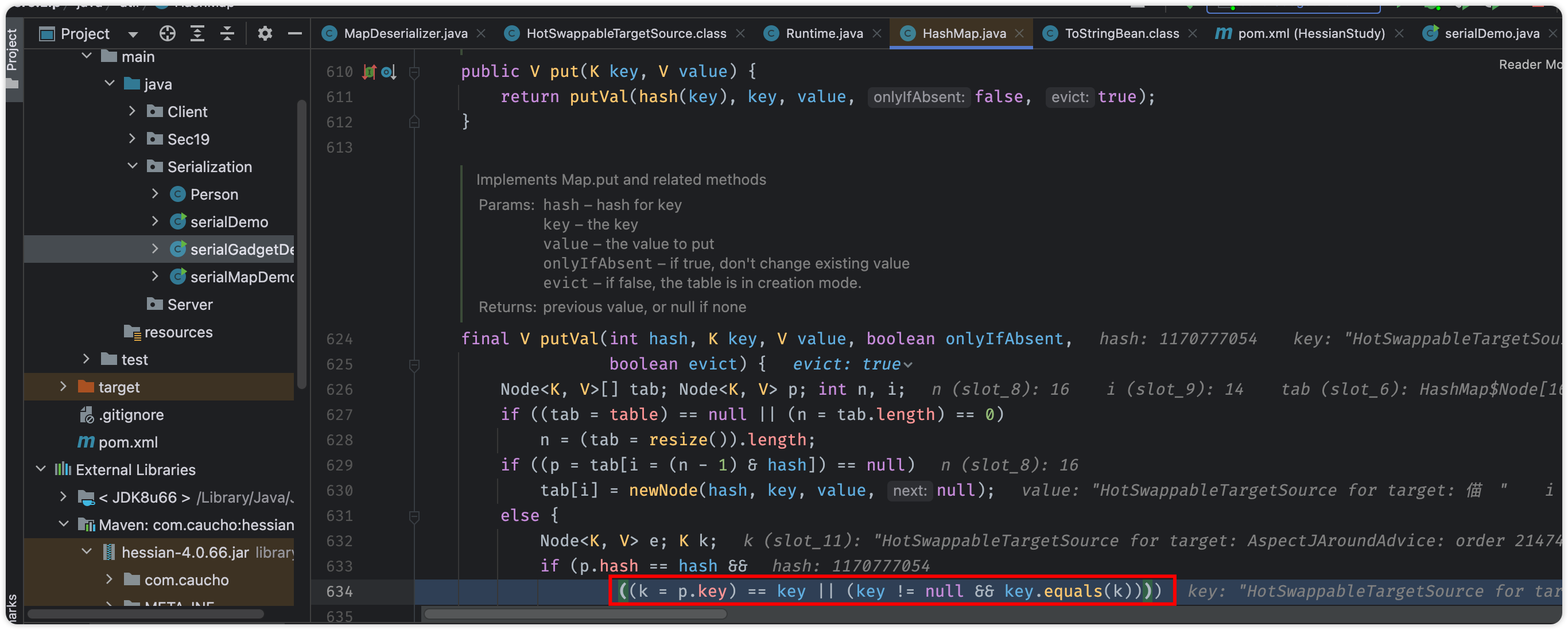Select the Server package
Image resolution: width=1568 pixels, height=630 pixels.
(190, 304)
